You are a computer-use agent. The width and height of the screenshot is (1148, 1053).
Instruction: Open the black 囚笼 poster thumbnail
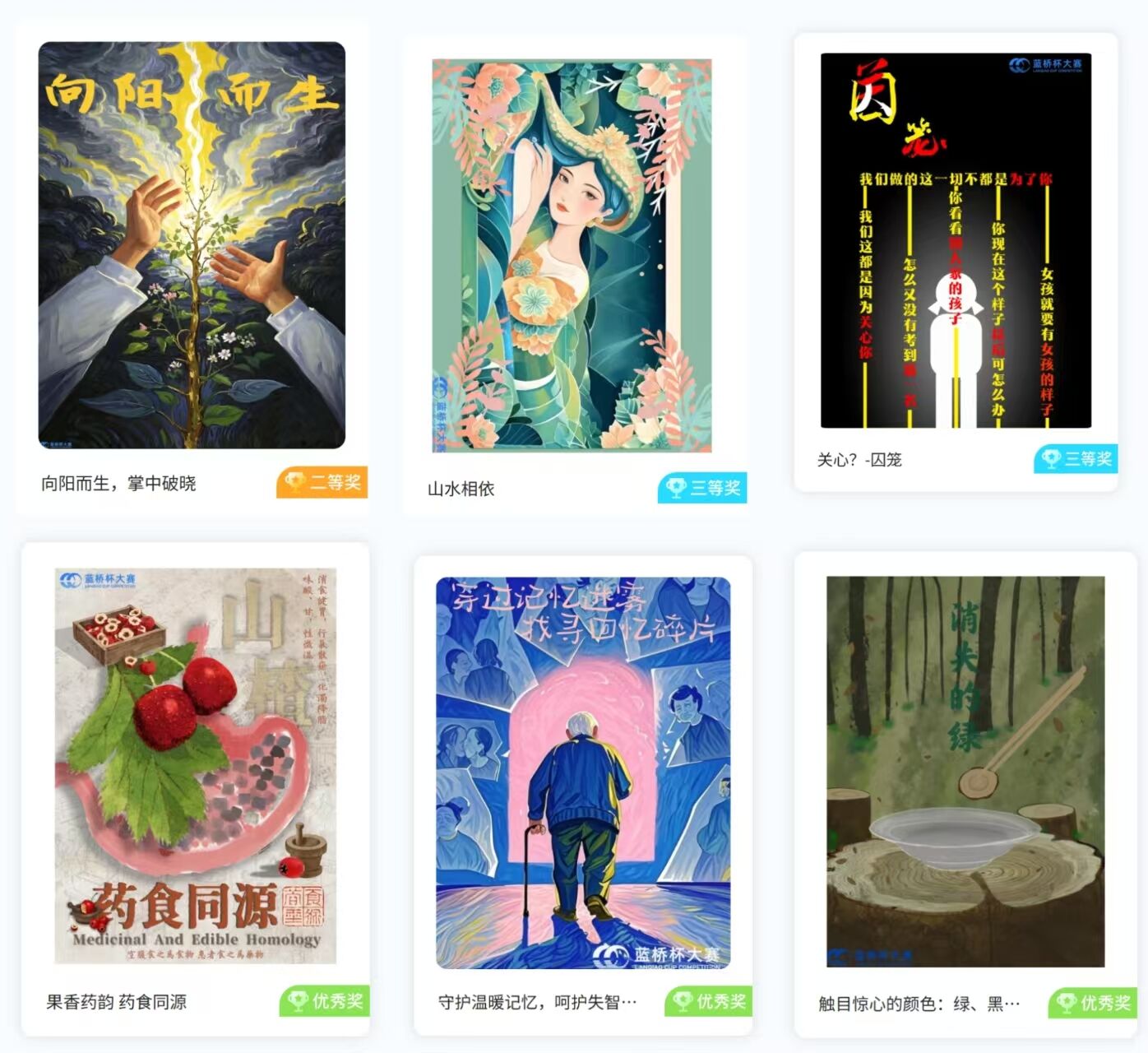pos(956,240)
